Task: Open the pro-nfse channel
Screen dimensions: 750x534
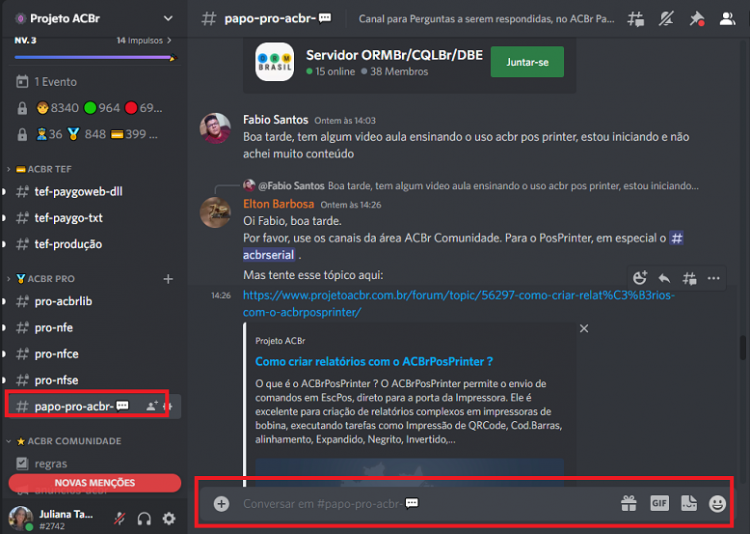Action: tap(56, 380)
